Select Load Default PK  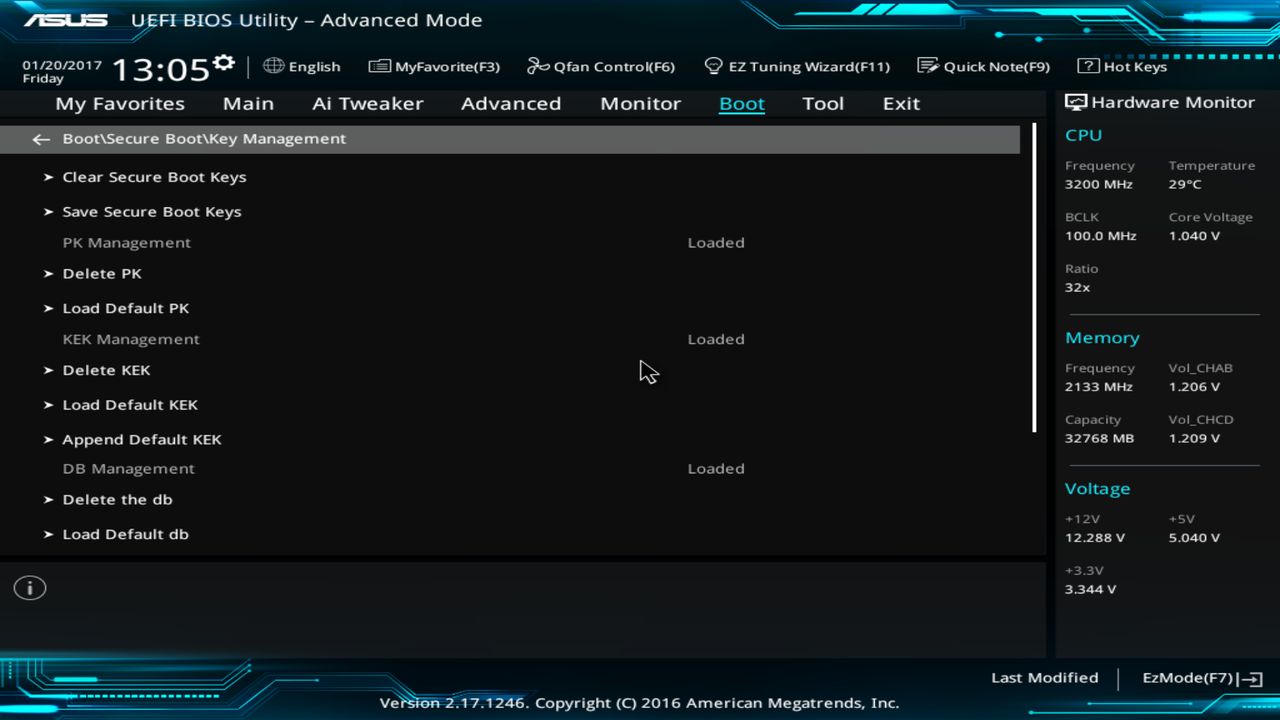pyautogui.click(x=125, y=308)
